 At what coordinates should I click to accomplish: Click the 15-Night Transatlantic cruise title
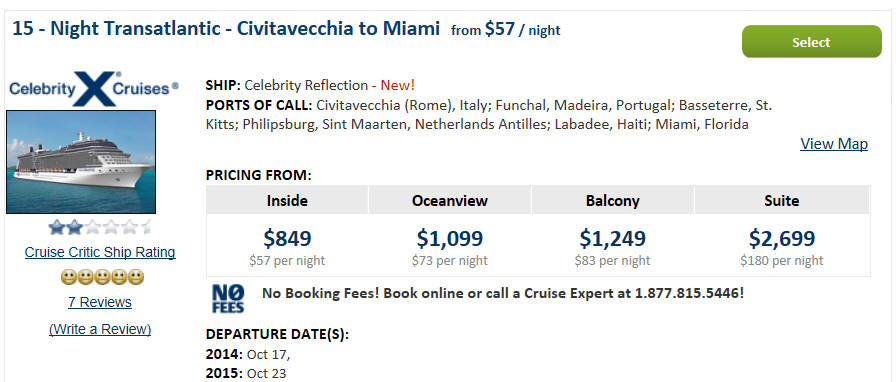coord(226,29)
